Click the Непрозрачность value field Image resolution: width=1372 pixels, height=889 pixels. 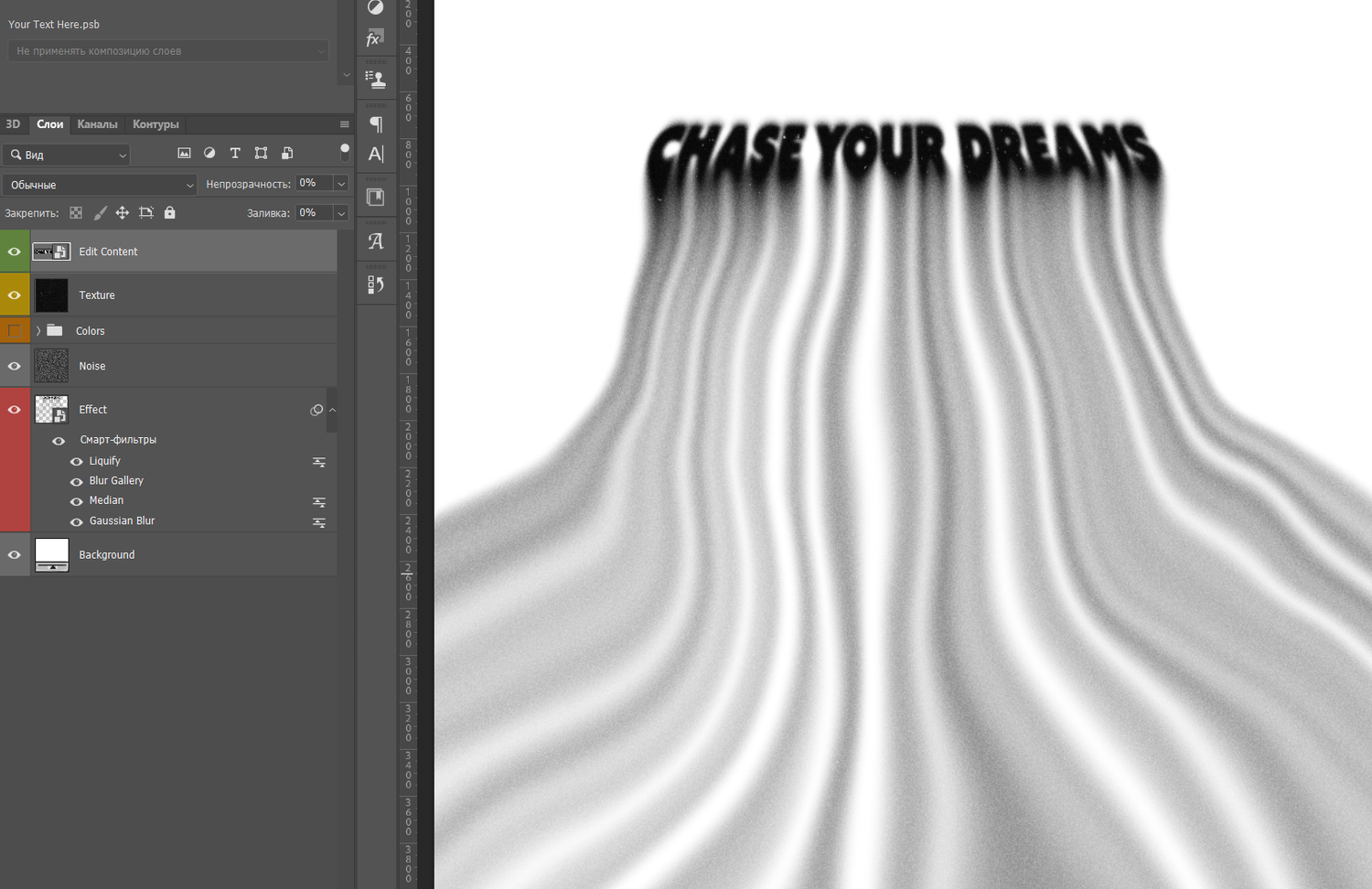pyautogui.click(x=314, y=184)
